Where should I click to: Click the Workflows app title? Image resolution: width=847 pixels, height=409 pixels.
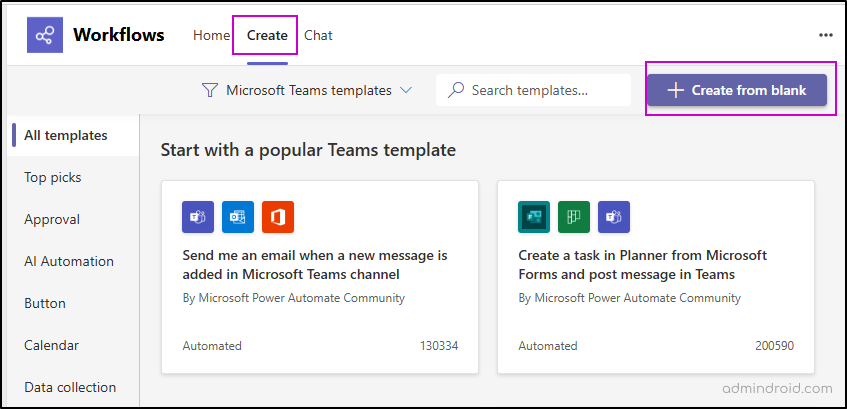119,35
